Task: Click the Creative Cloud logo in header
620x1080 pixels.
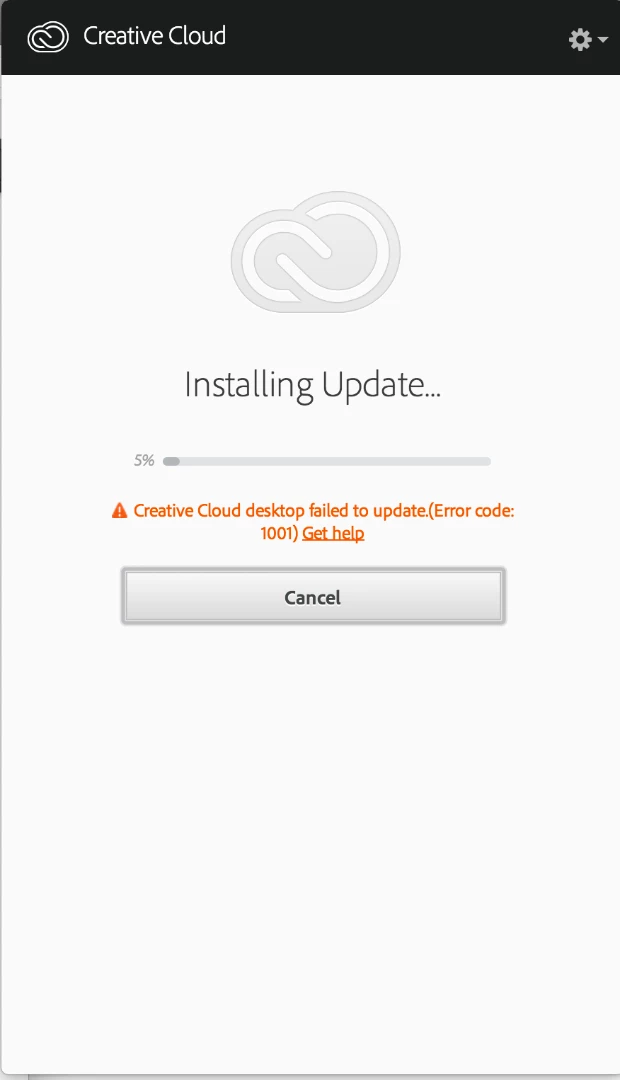Action: click(48, 37)
